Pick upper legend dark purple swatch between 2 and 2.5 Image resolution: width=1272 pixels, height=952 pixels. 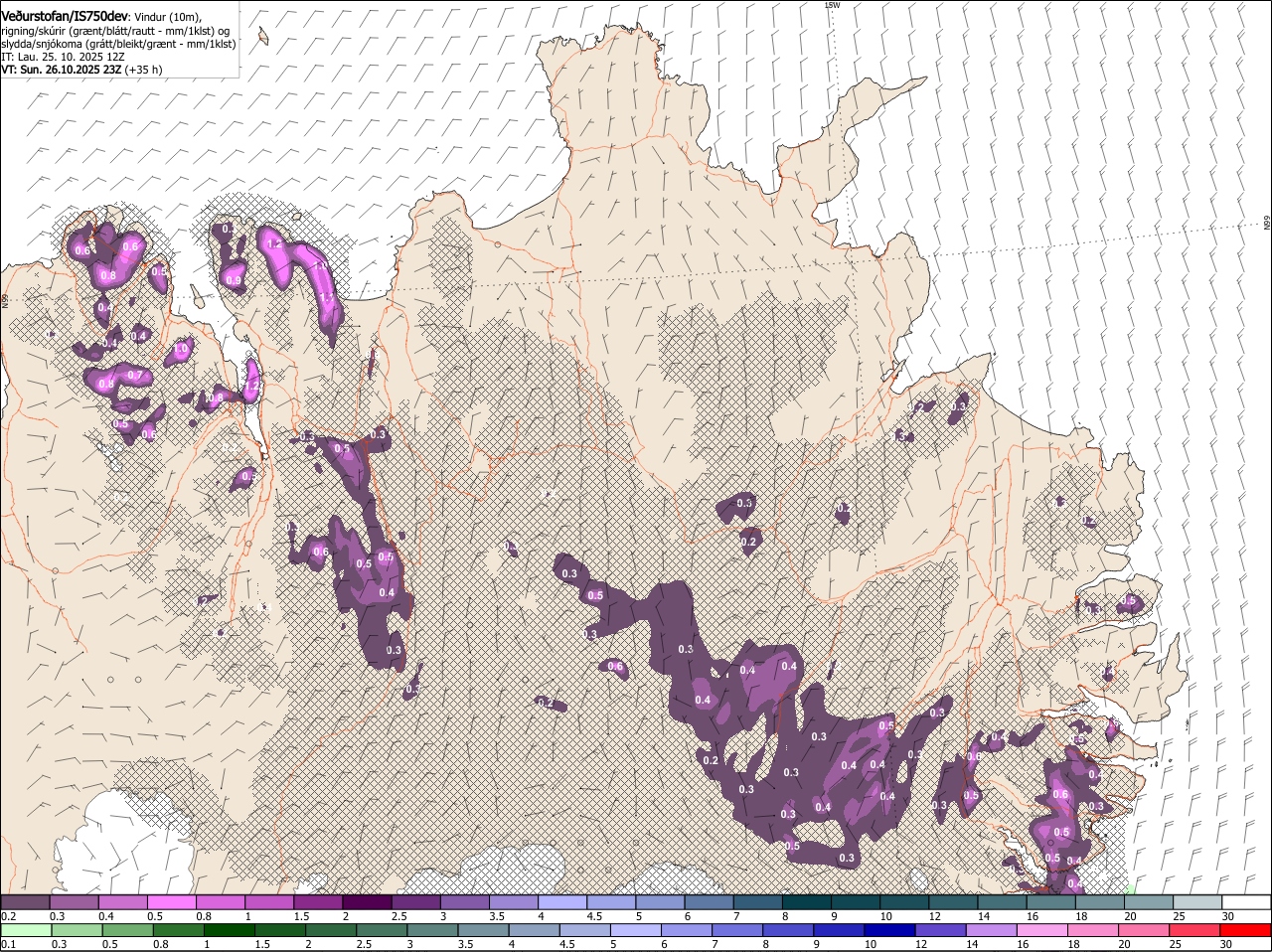pyautogui.click(x=367, y=901)
